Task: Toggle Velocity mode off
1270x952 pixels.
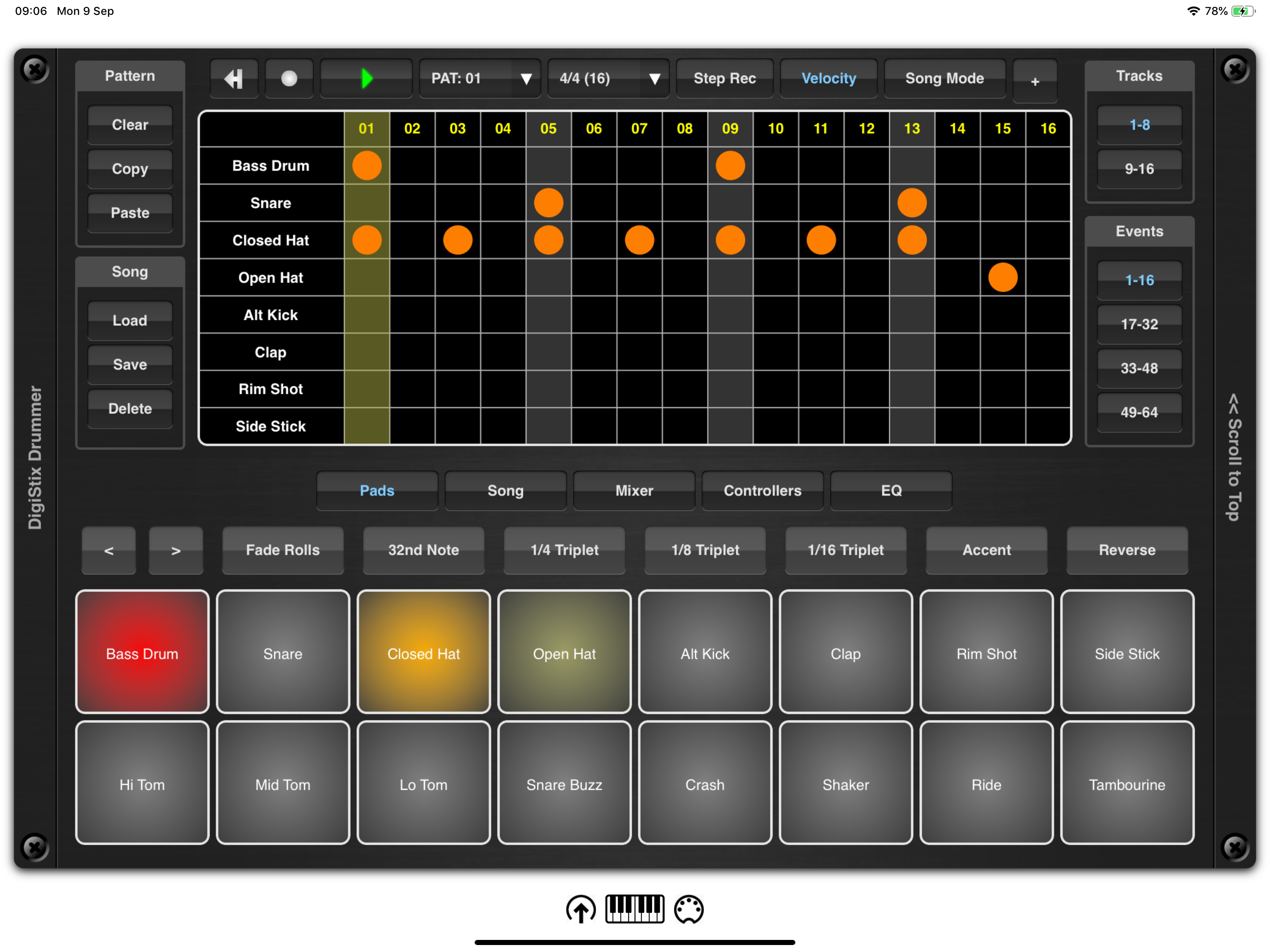Action: [x=828, y=78]
